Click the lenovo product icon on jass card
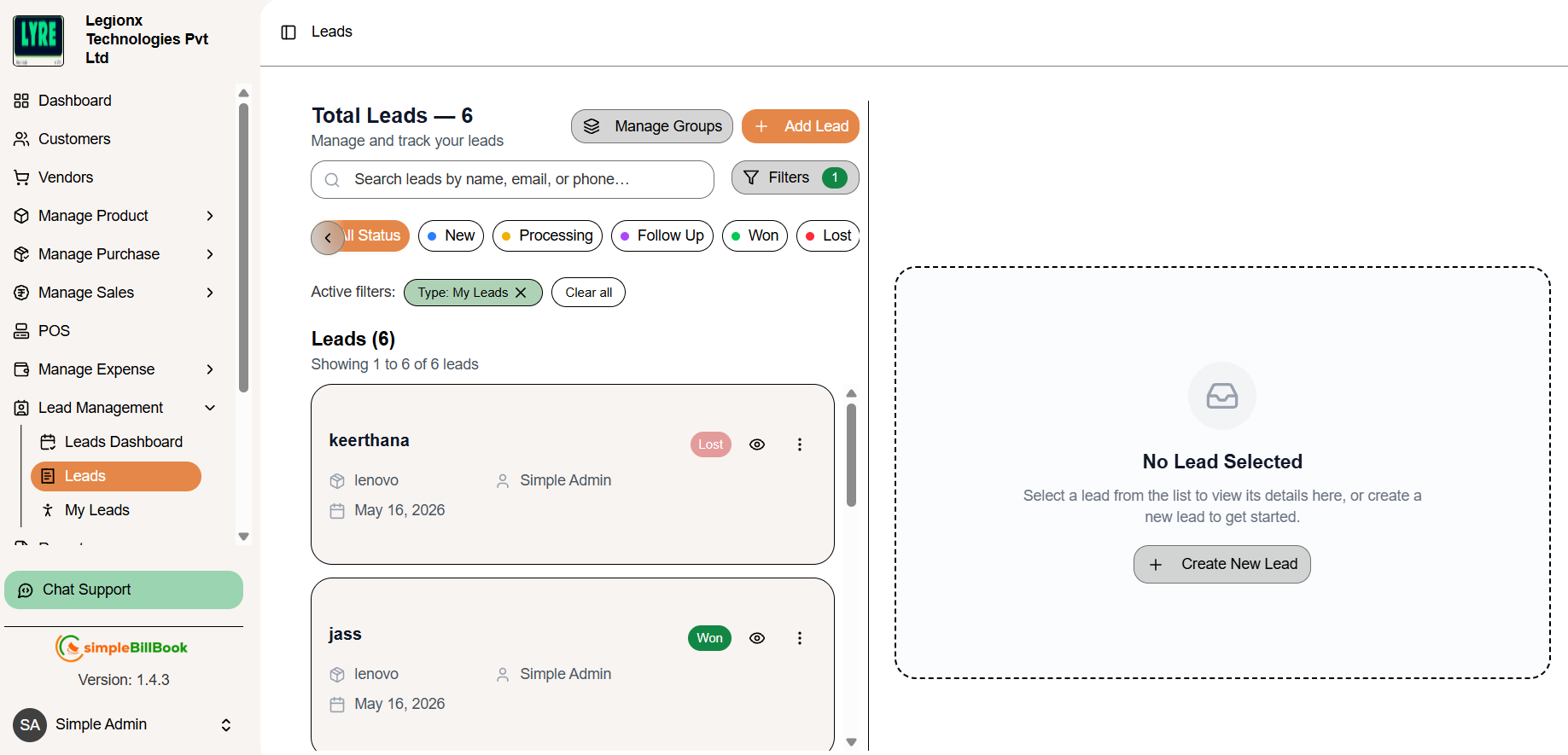1568x755 pixels. click(337, 675)
